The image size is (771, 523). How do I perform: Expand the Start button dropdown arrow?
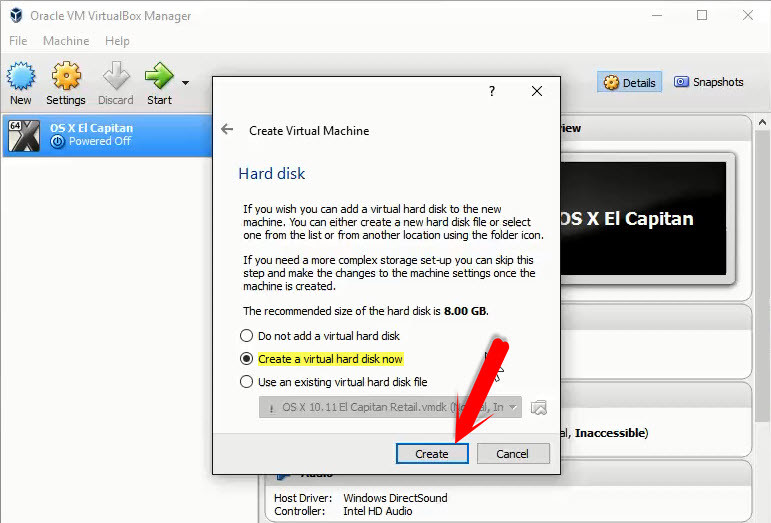(x=185, y=83)
